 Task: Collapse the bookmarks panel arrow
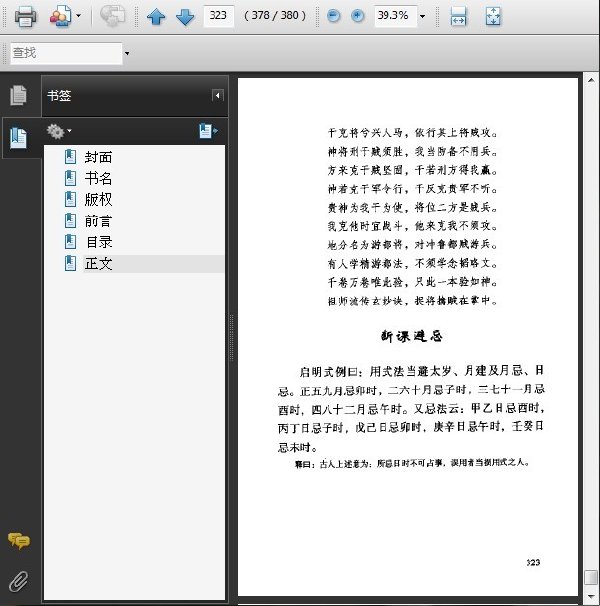pyautogui.click(x=218, y=95)
